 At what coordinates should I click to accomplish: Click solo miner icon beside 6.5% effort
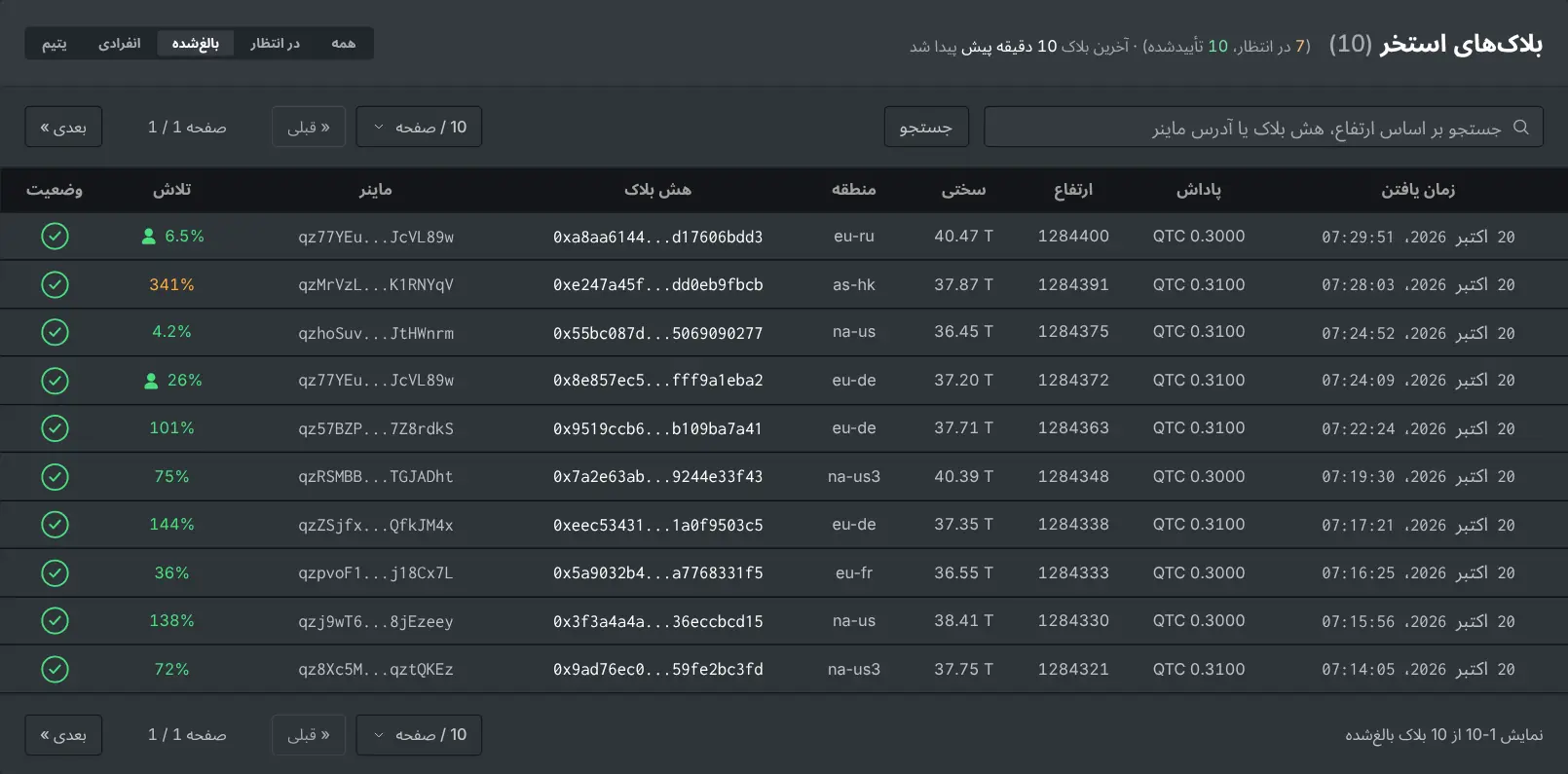149,237
